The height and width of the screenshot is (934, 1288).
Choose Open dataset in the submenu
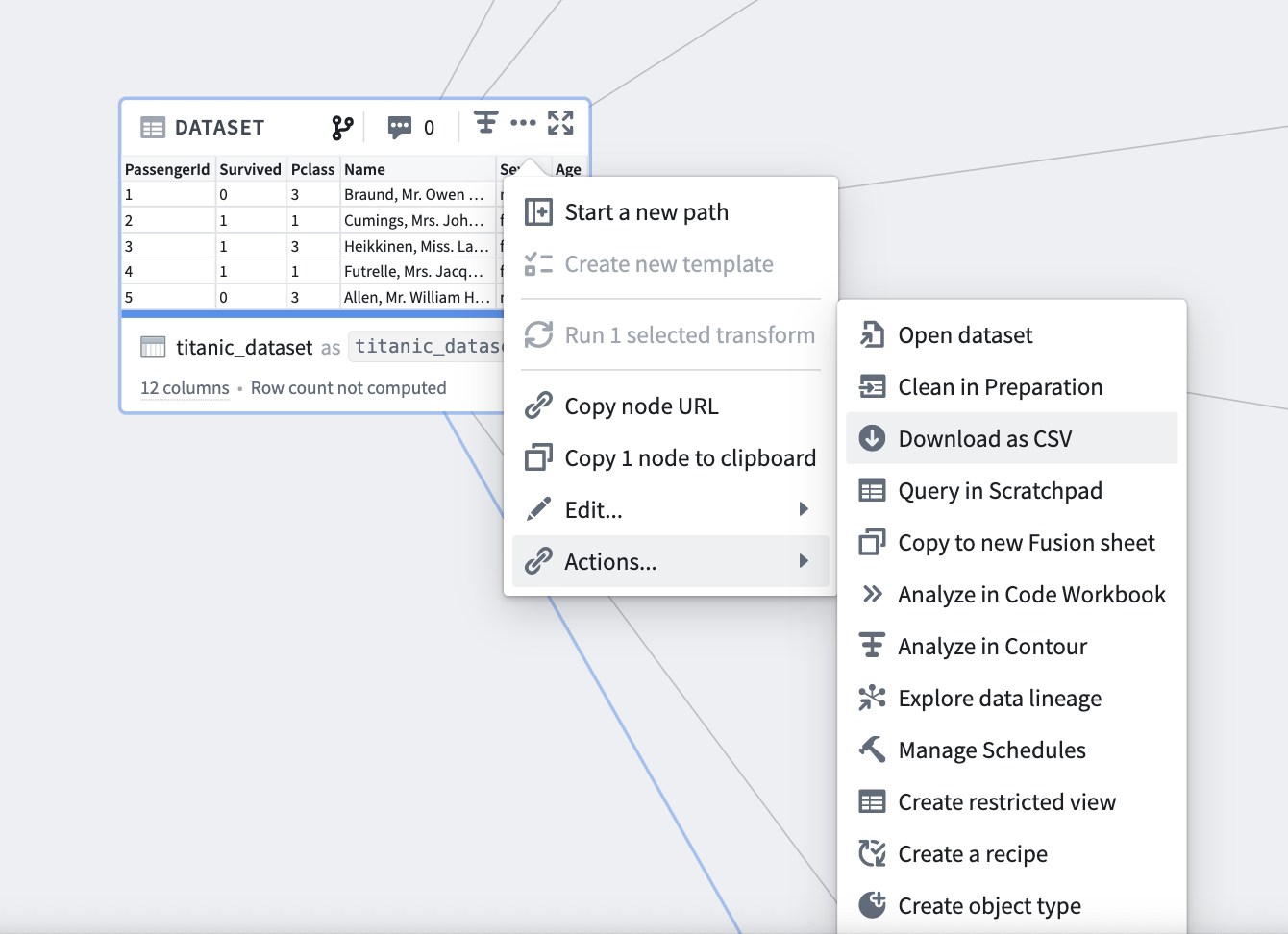point(1012,334)
